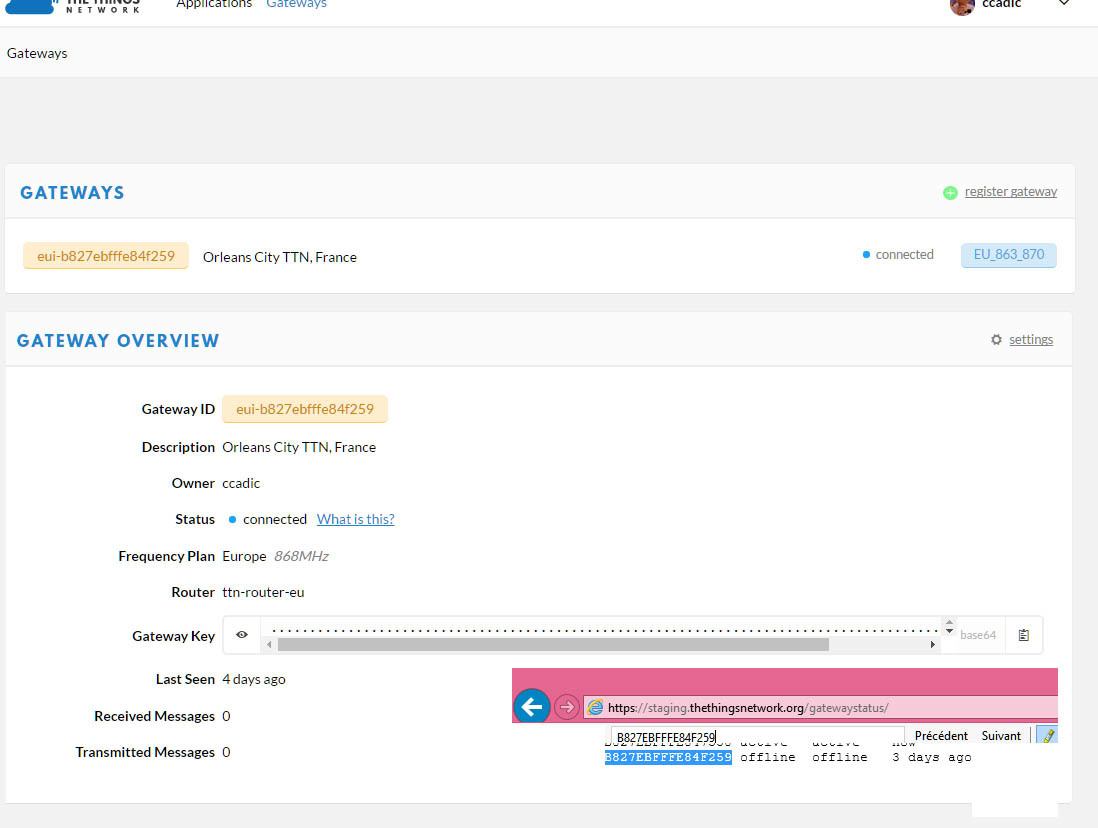The height and width of the screenshot is (828, 1098).
Task: Click the highlighter icon in the find bar
Action: (1048, 735)
